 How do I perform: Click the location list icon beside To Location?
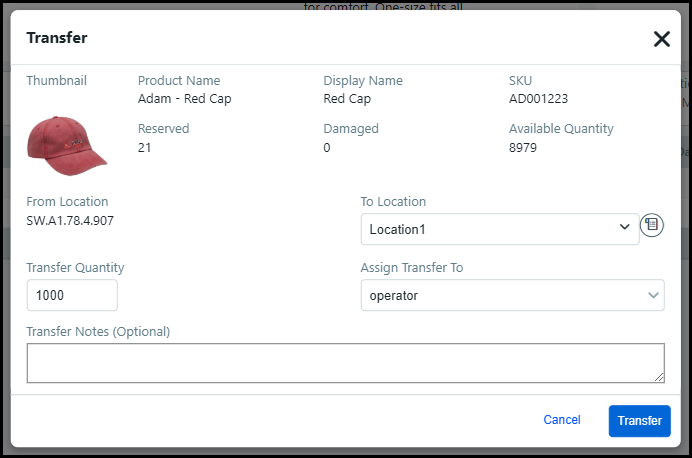coord(652,225)
